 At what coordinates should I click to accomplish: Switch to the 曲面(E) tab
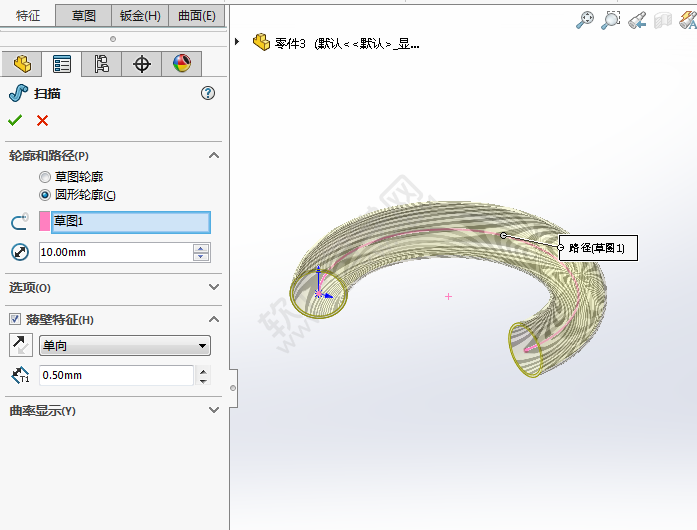(196, 16)
